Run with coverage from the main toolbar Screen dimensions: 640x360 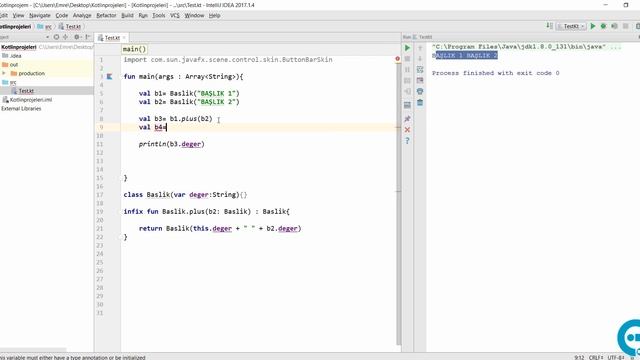(x=614, y=26)
